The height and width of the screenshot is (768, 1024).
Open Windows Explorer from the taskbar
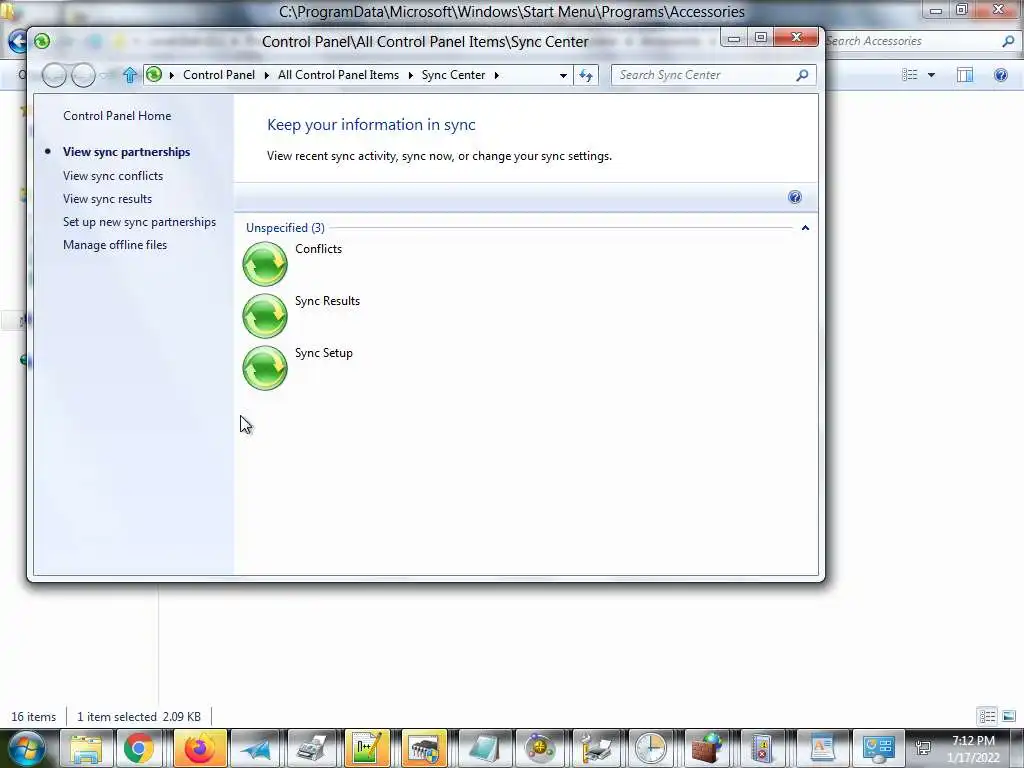coord(86,748)
